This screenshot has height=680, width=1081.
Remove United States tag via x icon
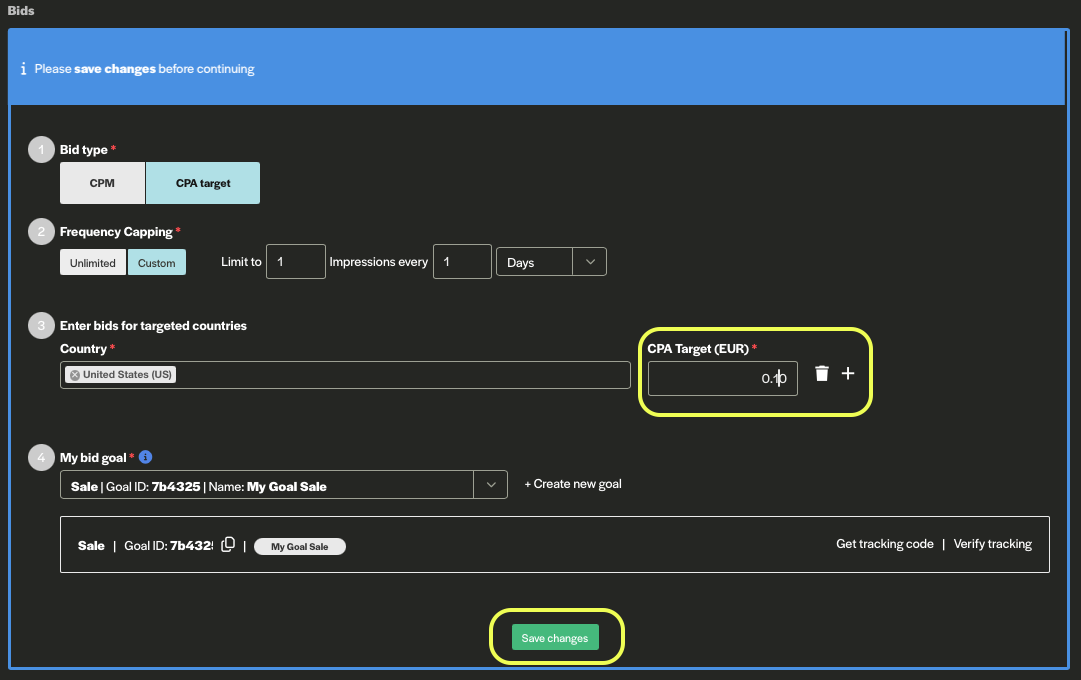tap(75, 375)
